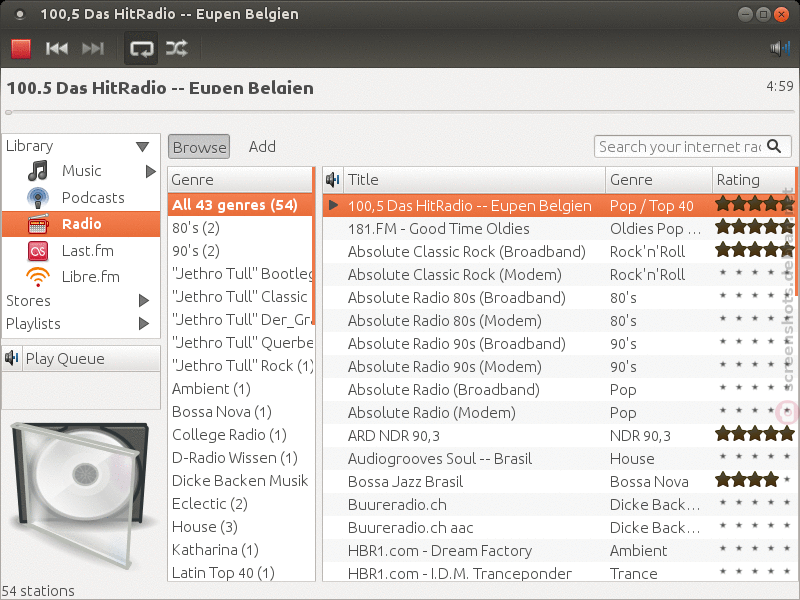The image size is (800, 600).
Task: Set rating for Audiogrooves Soul -- Brasil
Action: point(755,457)
